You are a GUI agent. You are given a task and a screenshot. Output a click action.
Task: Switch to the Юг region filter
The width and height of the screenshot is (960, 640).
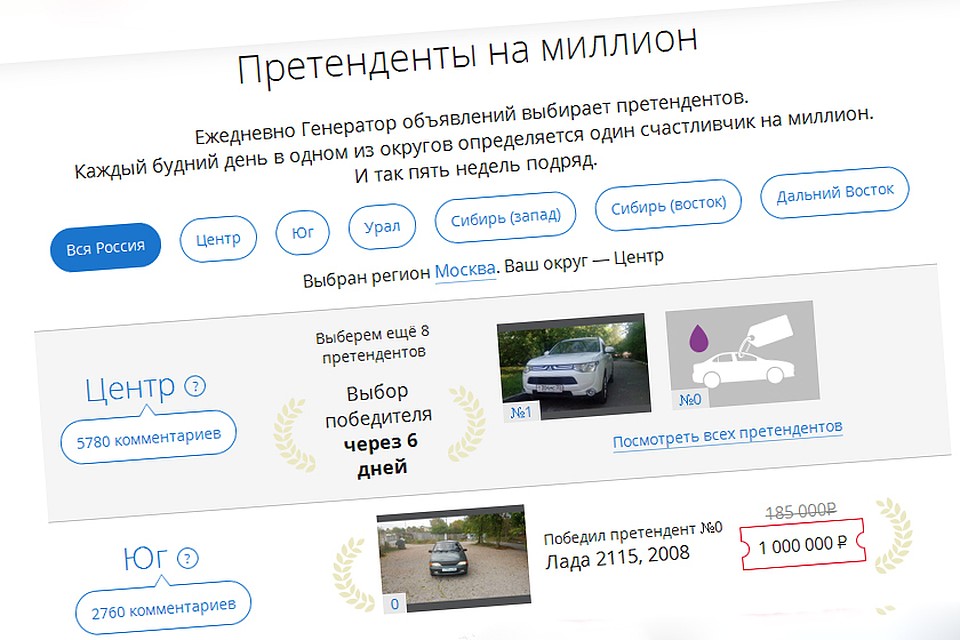pyautogui.click(x=302, y=232)
